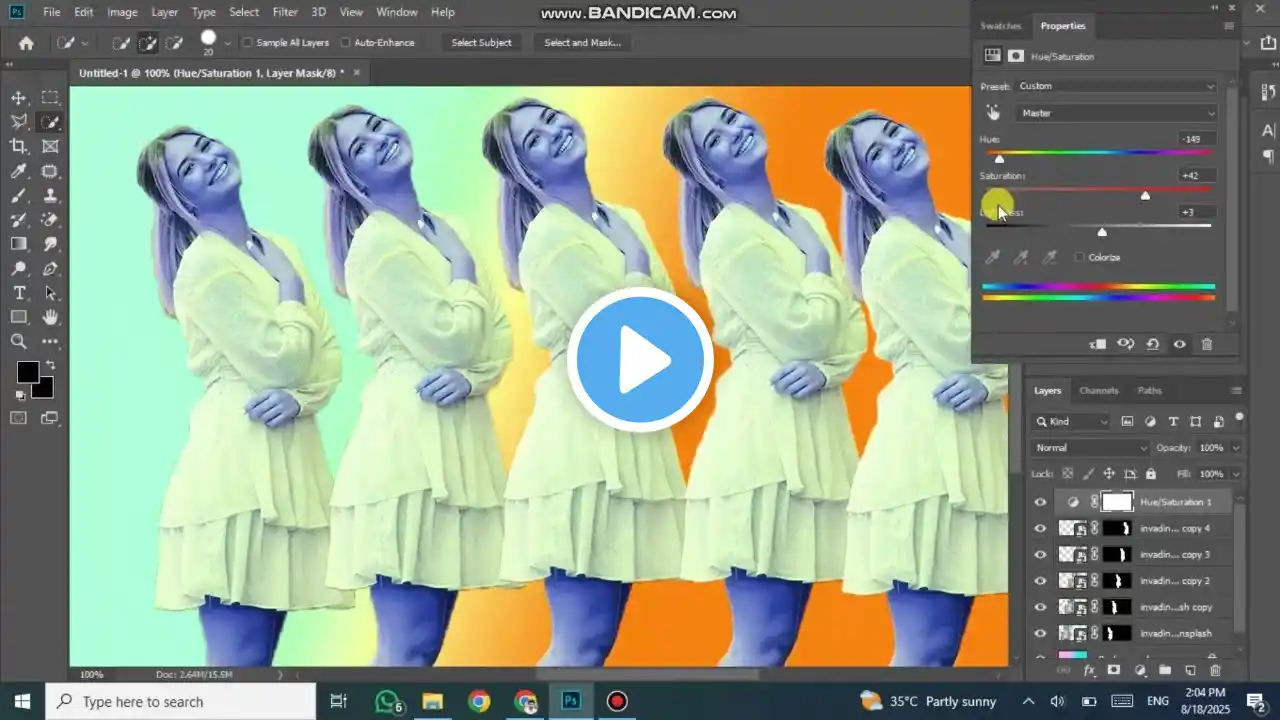Screen dimensions: 1280x720
Task: Open the Preset dropdown in Properties
Action: (x=1115, y=86)
